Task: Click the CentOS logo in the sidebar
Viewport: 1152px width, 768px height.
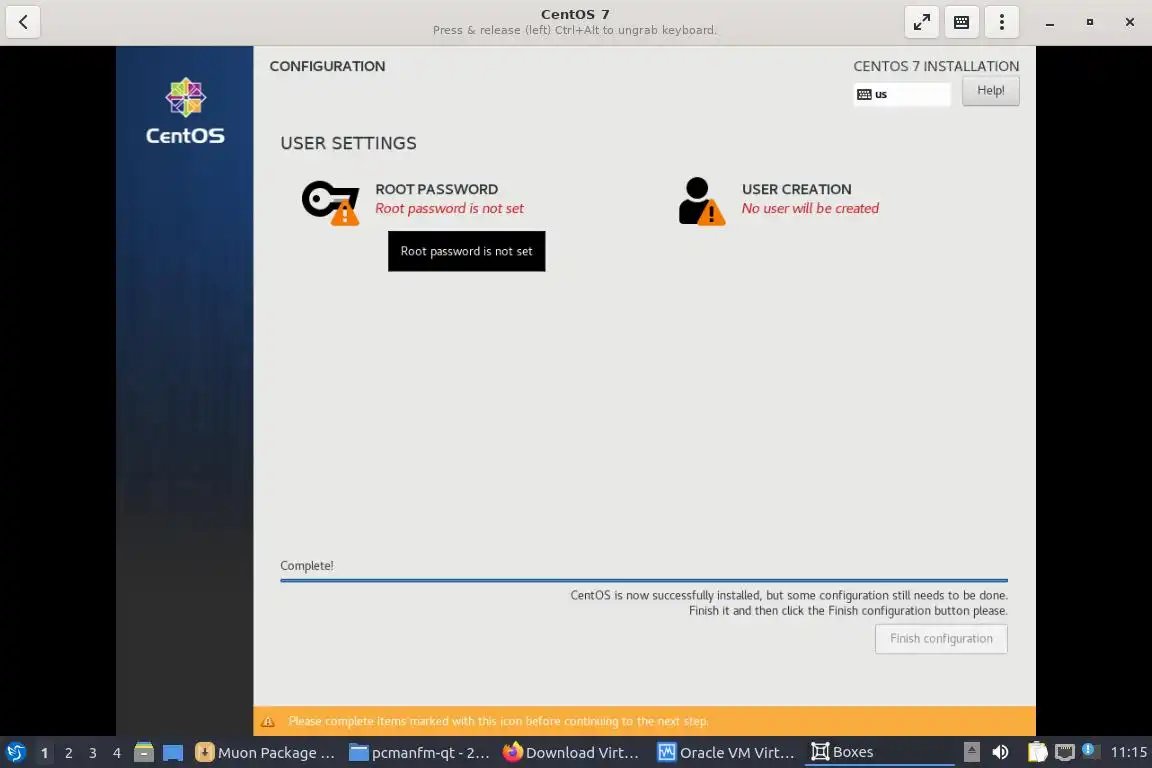Action: point(185,111)
